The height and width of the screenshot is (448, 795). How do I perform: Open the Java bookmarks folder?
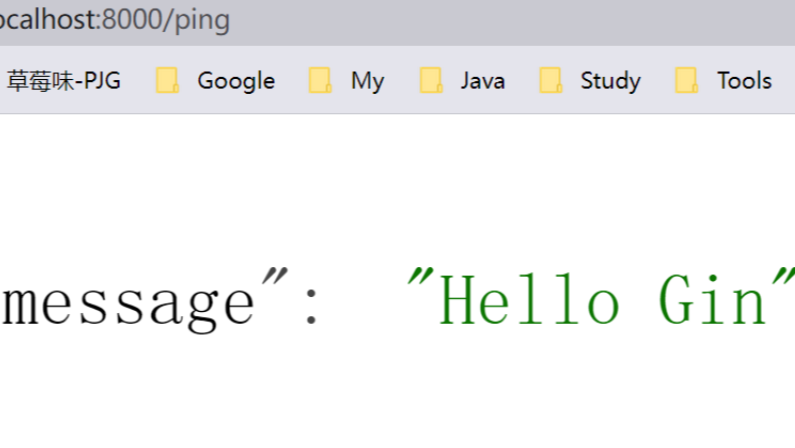tap(462, 81)
